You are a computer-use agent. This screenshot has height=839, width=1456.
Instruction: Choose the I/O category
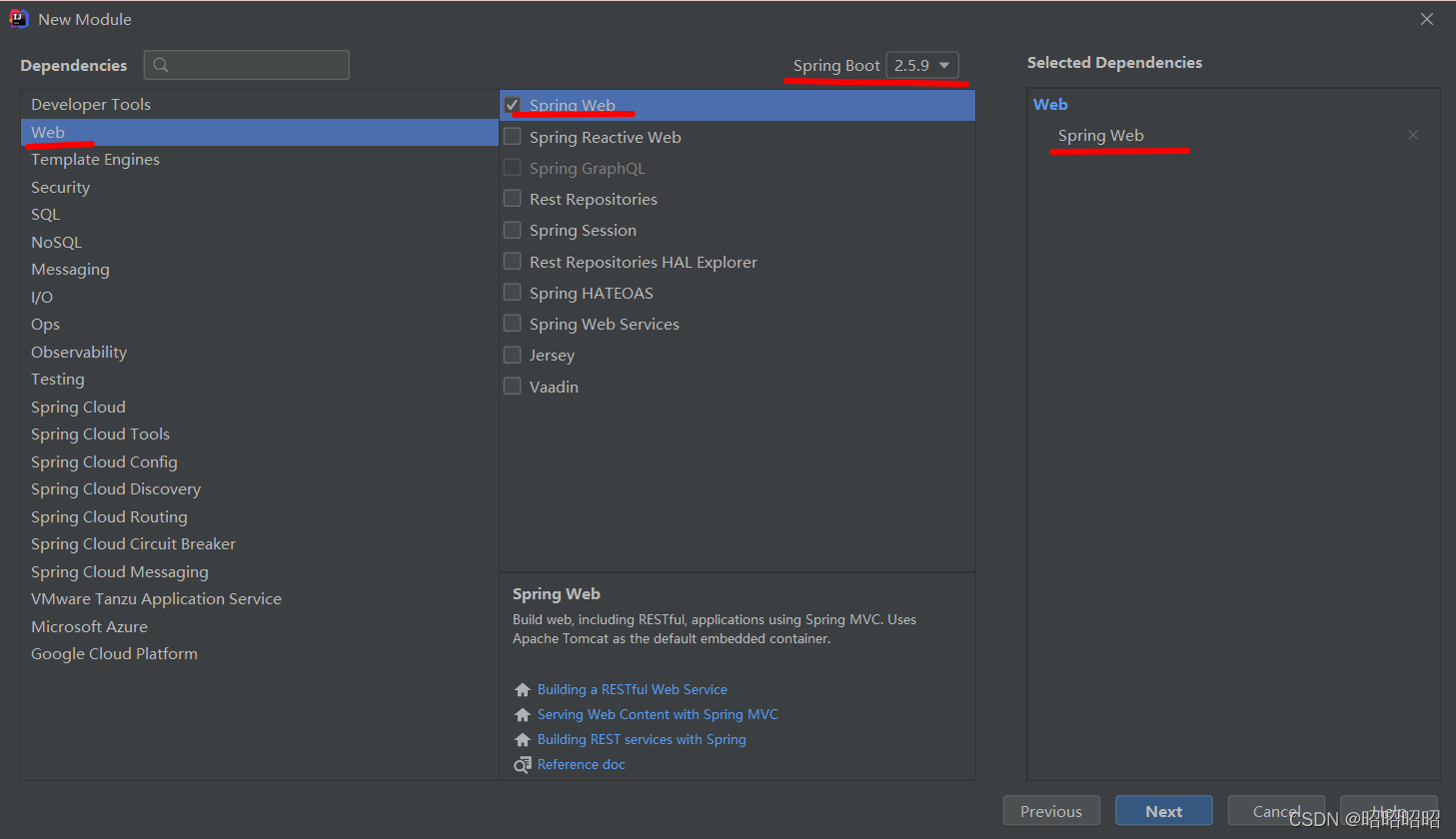259,297
